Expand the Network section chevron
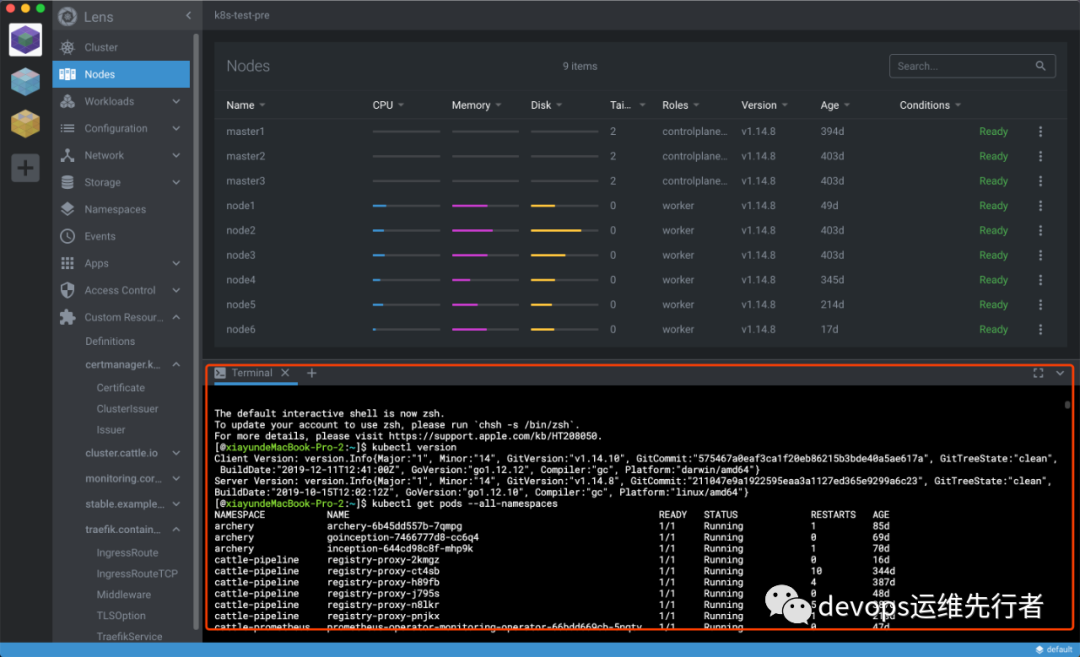 176,156
